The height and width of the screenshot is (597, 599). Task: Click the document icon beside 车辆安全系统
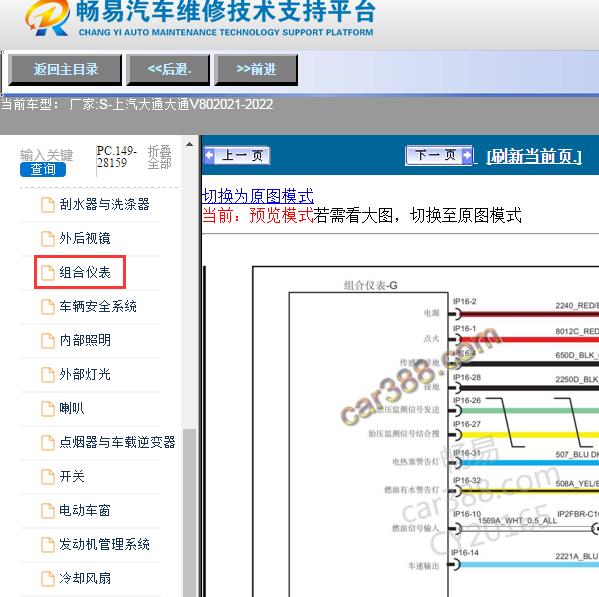(x=48, y=307)
